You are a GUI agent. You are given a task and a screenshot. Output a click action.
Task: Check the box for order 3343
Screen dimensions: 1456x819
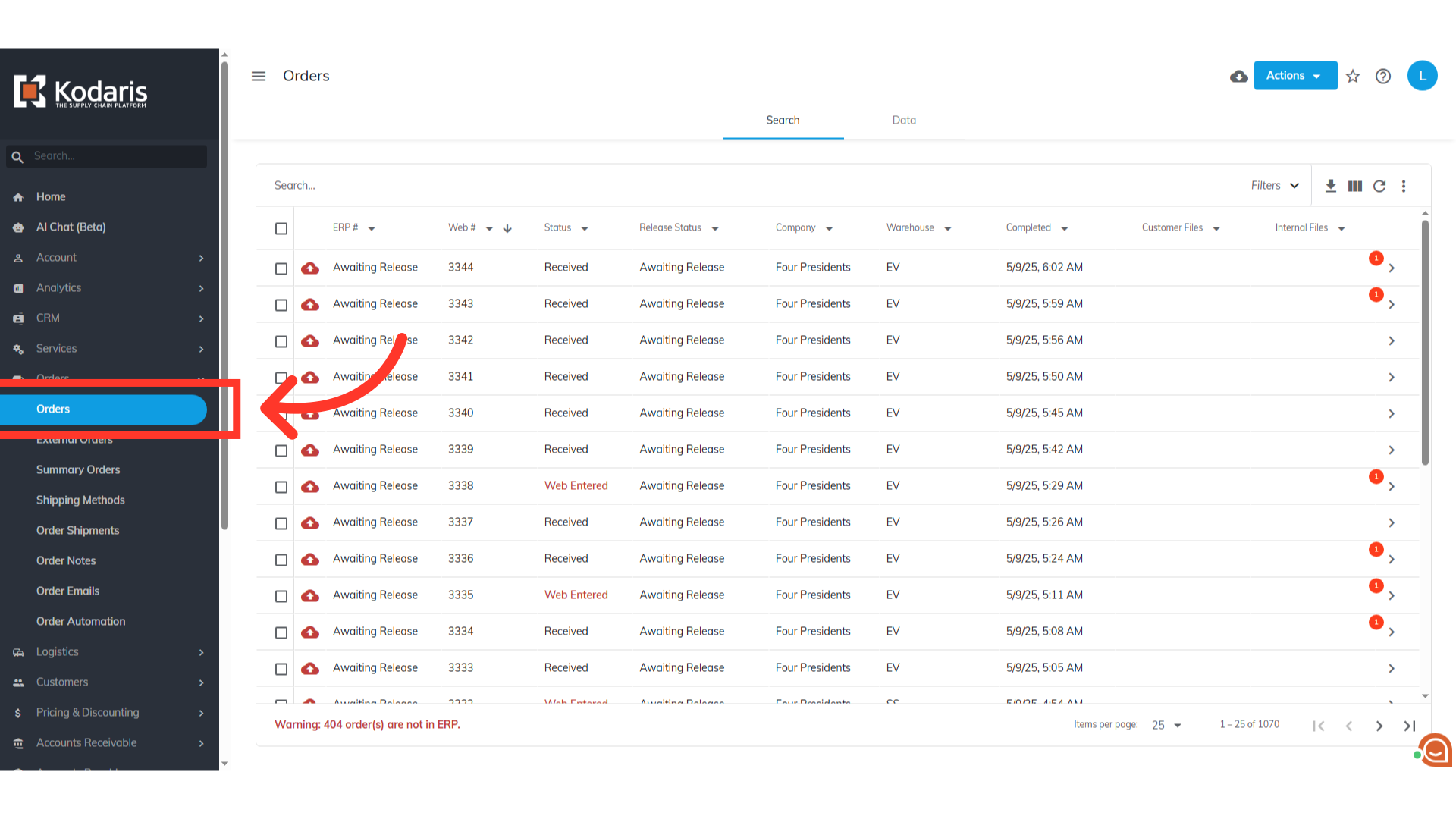pos(281,305)
